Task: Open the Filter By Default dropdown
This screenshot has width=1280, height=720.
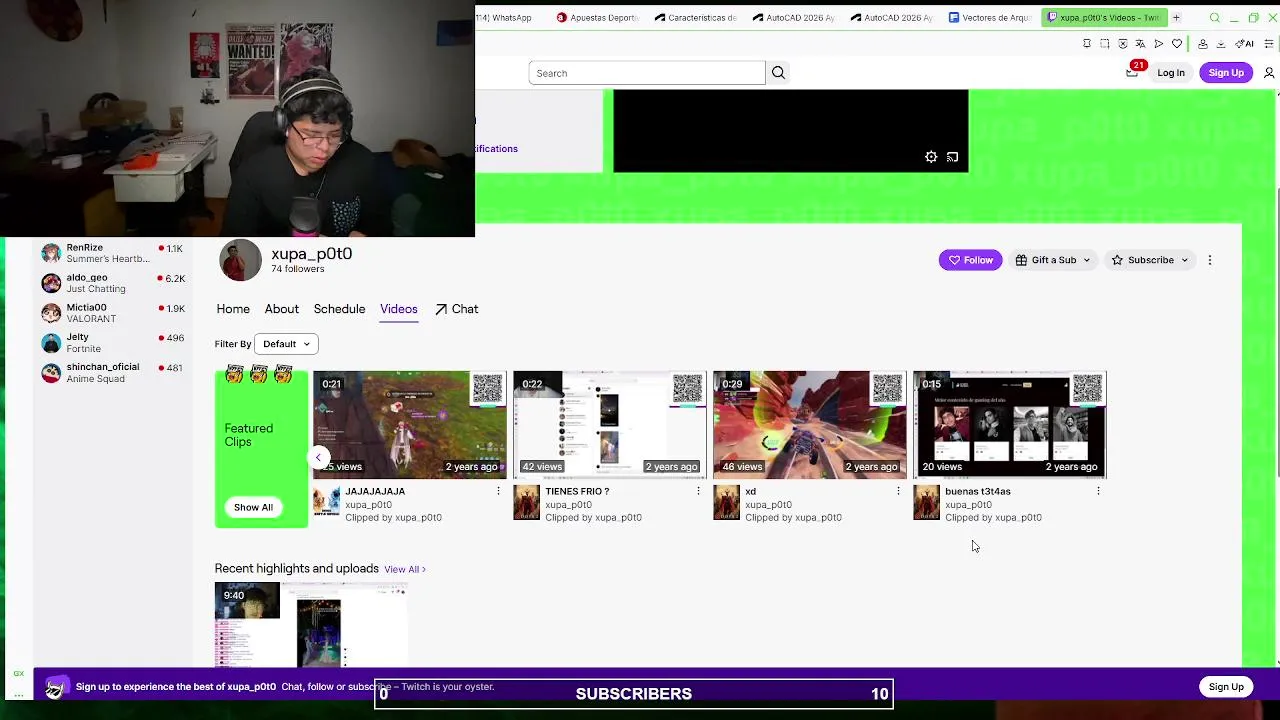Action: point(286,344)
